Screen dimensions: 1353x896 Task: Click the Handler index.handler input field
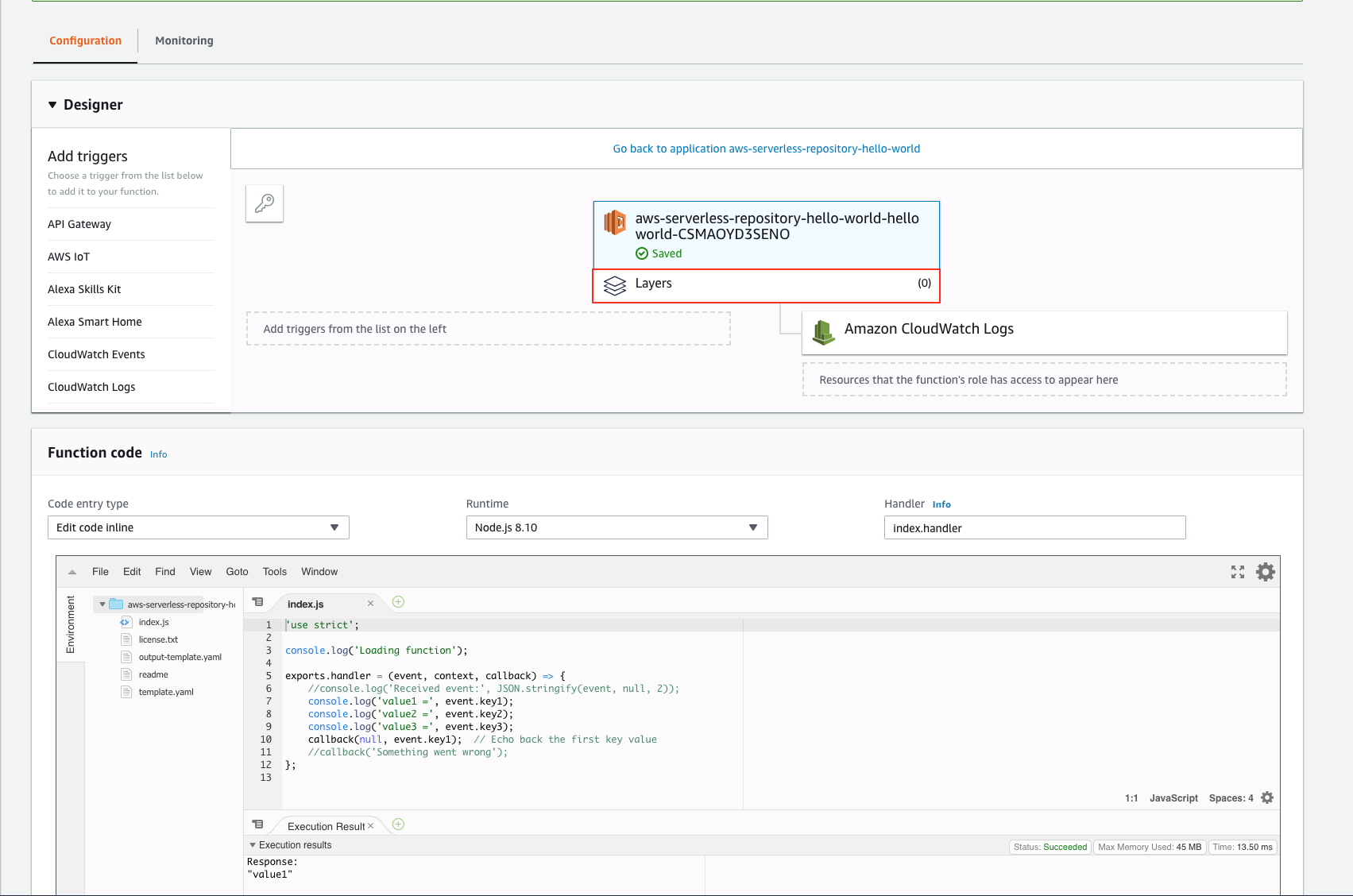pyautogui.click(x=1034, y=527)
